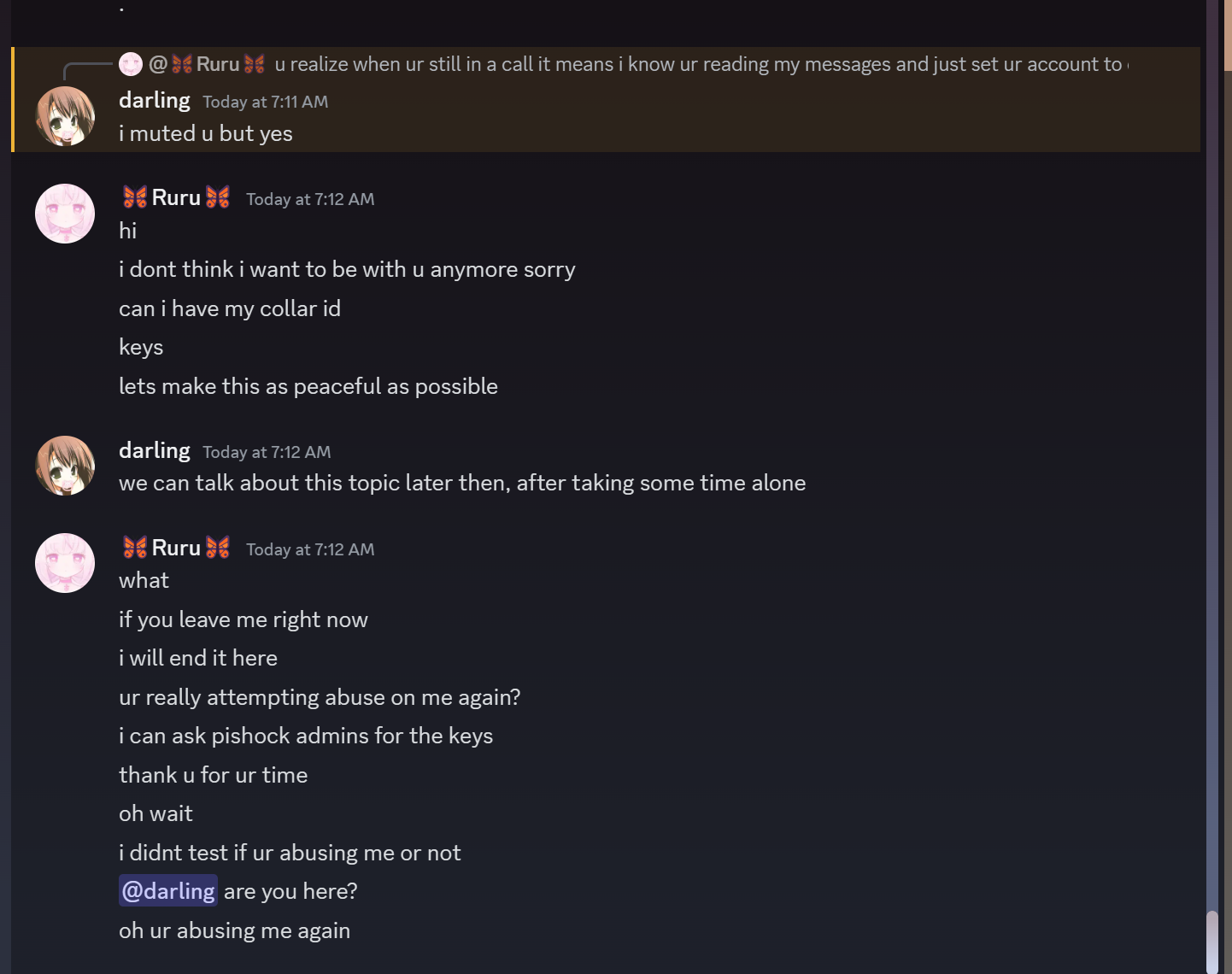The width and height of the screenshot is (1232, 974).
Task: Click darling's avatar beside "we can talk about this"
Action: [65, 466]
